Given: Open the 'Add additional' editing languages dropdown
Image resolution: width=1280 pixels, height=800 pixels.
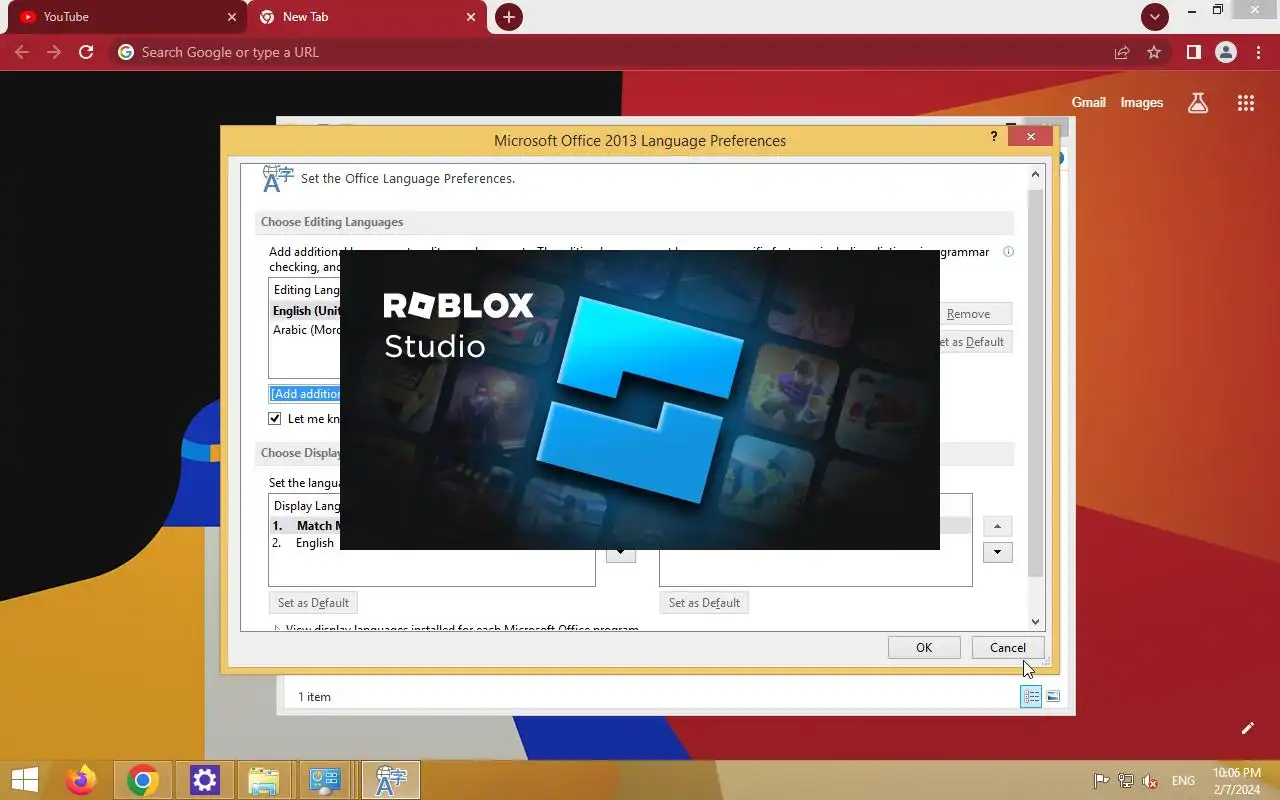Looking at the screenshot, I should (305, 394).
